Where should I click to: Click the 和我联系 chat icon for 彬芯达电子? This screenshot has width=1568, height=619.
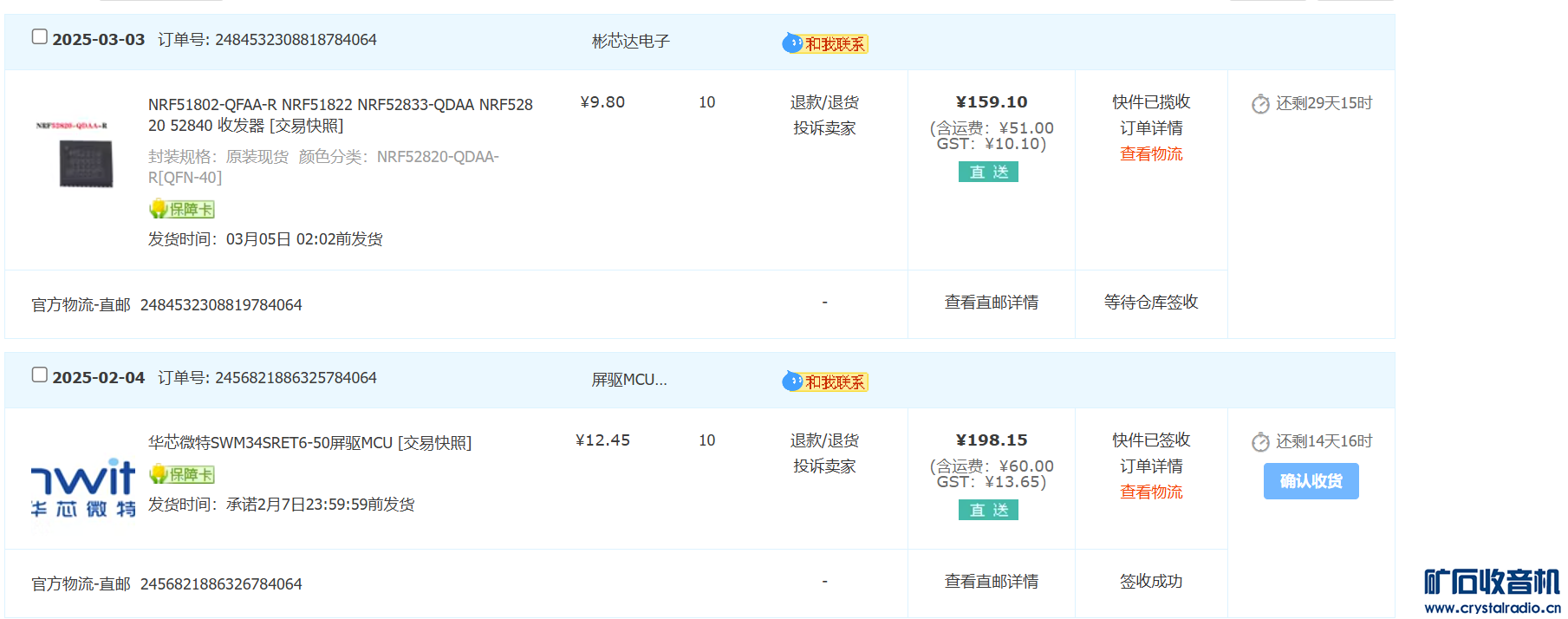click(824, 43)
